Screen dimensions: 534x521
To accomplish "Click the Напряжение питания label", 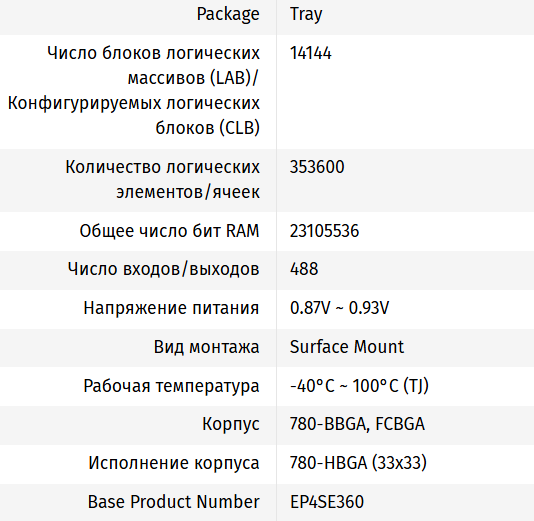I will click(171, 308).
